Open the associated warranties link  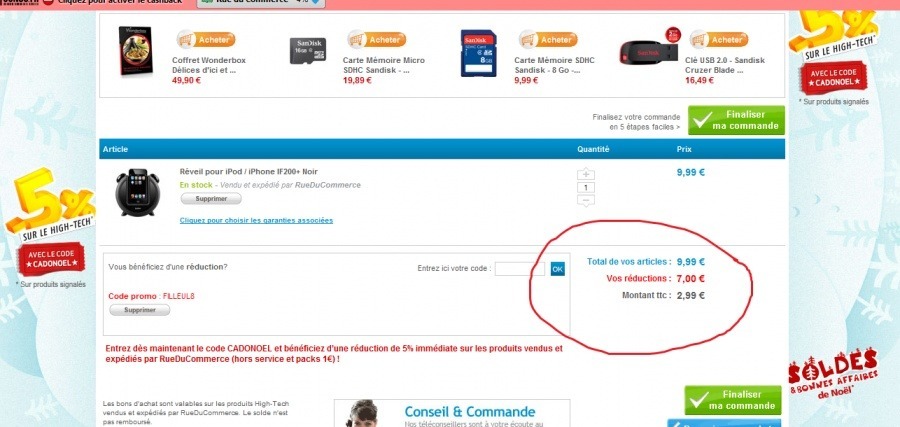[256, 220]
